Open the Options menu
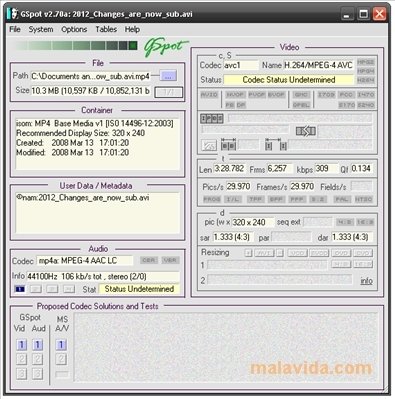395x399 pixels. 74,29
